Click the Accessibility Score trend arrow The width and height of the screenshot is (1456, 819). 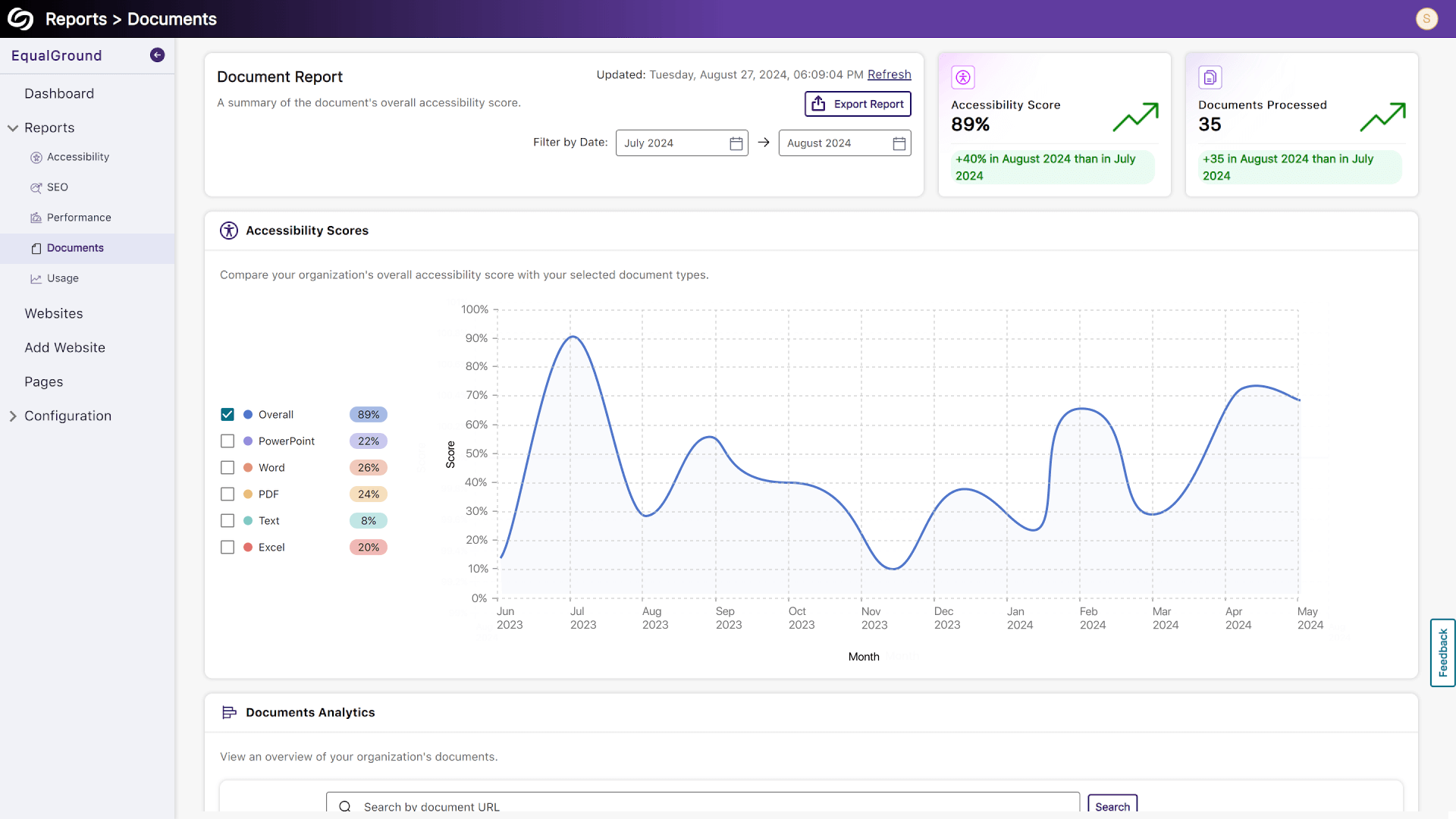pyautogui.click(x=1136, y=117)
